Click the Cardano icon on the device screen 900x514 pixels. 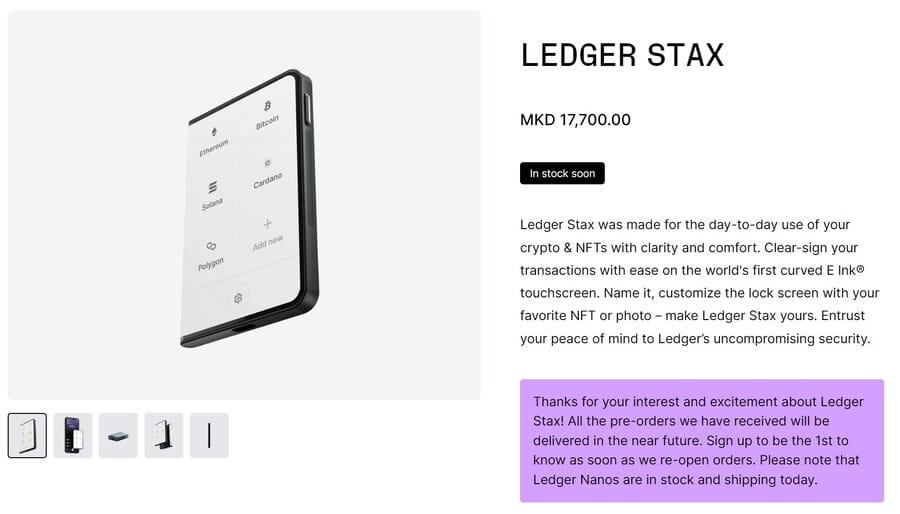click(x=267, y=162)
